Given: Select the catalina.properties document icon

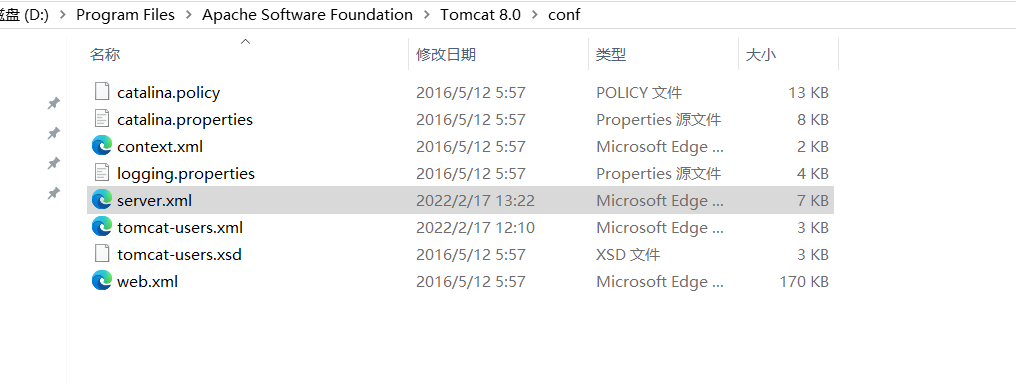Looking at the screenshot, I should [102, 119].
